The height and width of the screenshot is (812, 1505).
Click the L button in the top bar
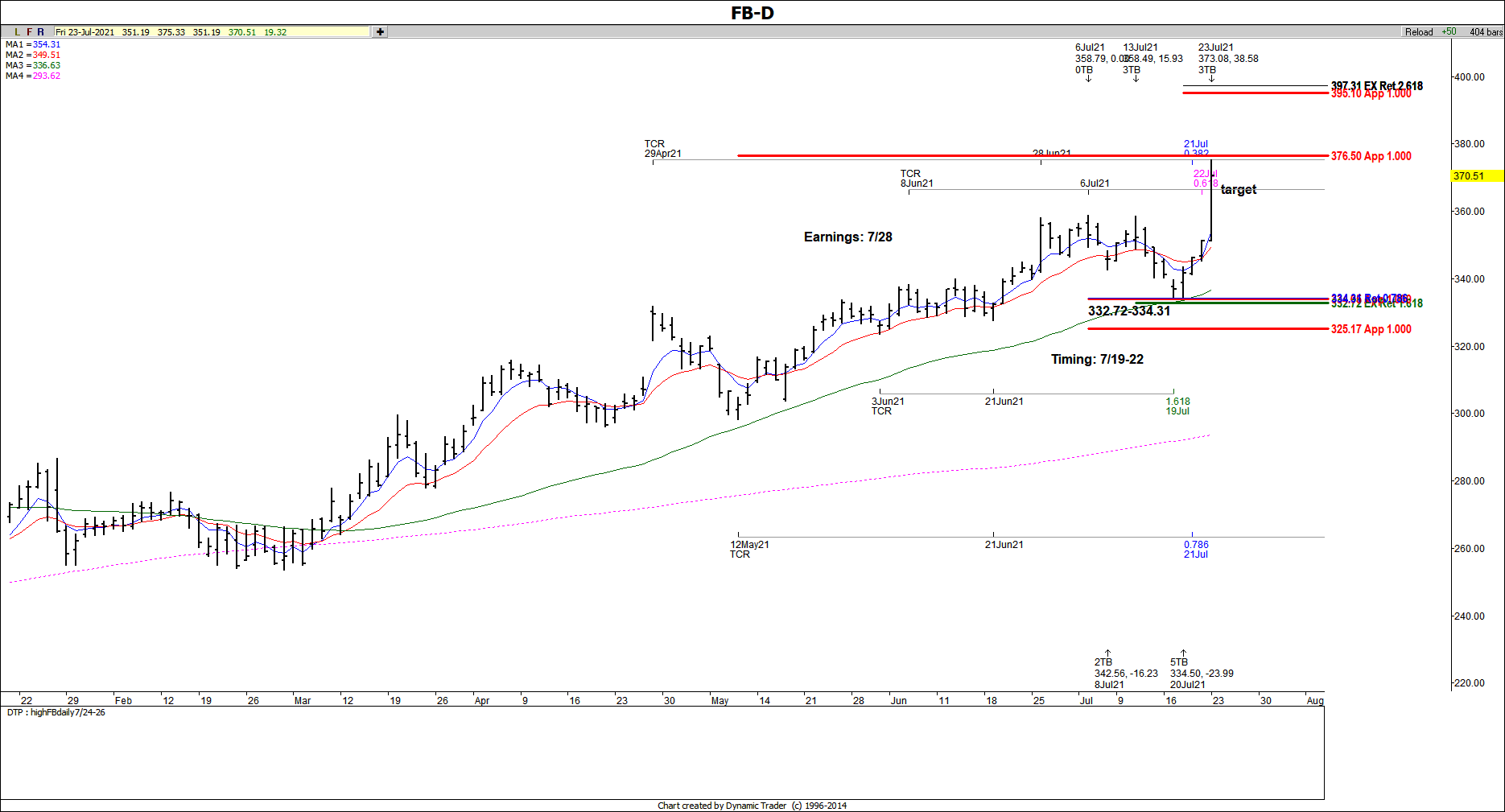pyautogui.click(x=18, y=32)
